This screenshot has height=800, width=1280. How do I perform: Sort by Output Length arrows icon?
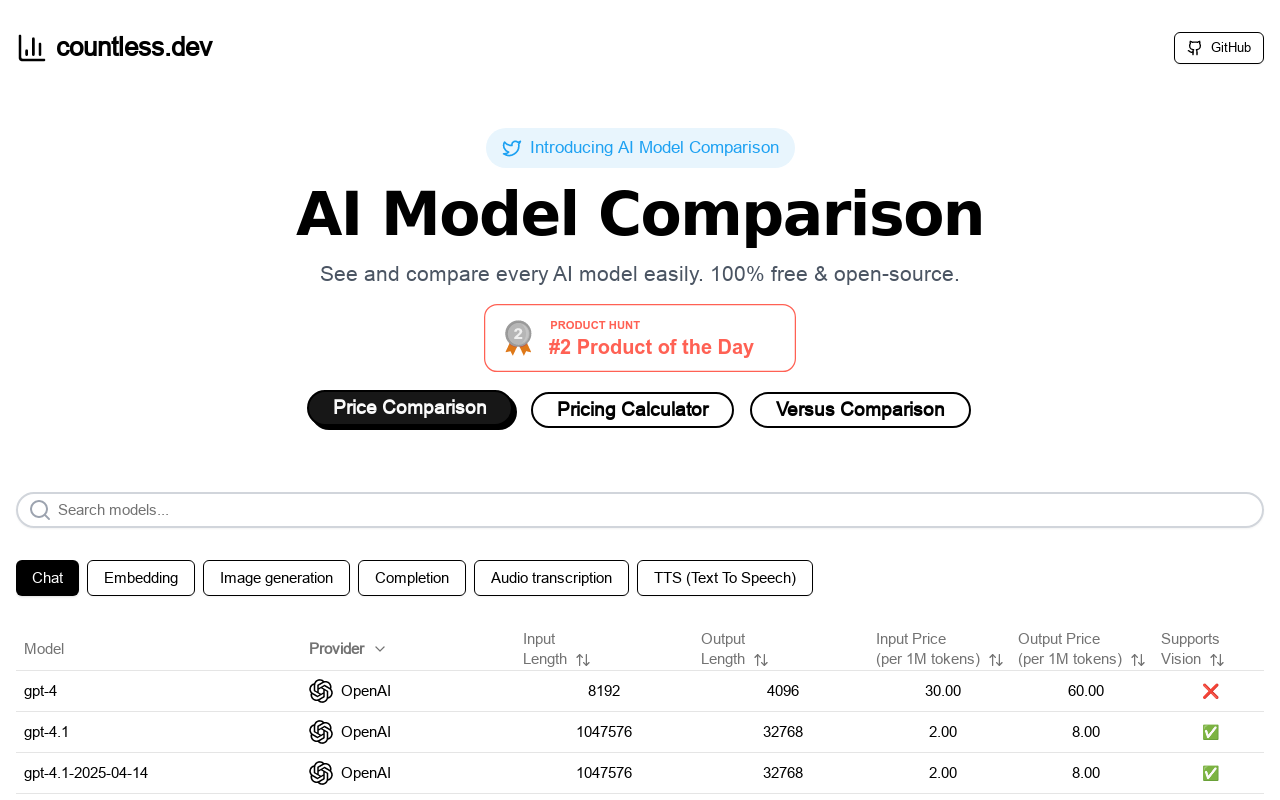point(761,660)
